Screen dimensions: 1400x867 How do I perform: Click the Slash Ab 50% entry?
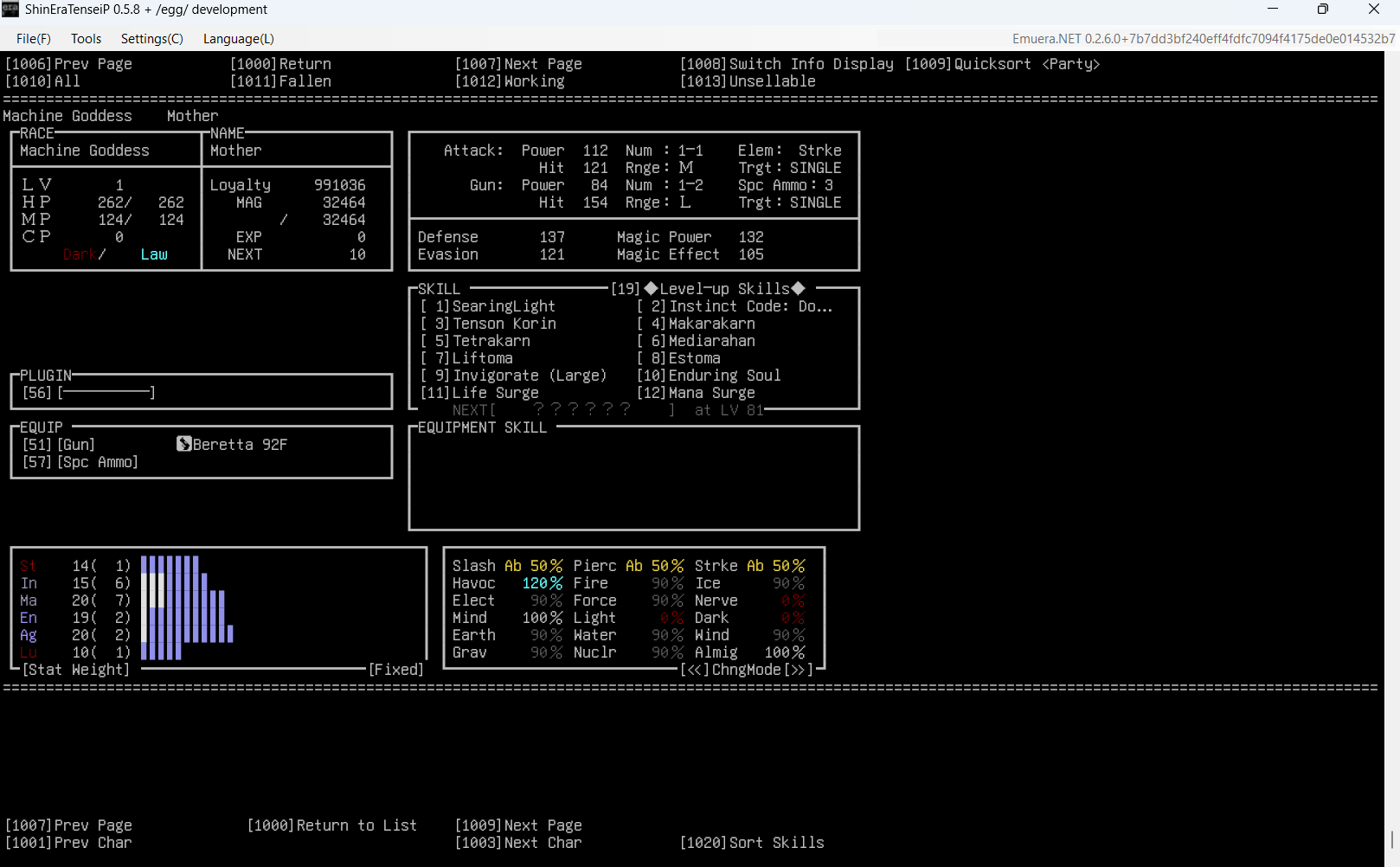point(508,566)
